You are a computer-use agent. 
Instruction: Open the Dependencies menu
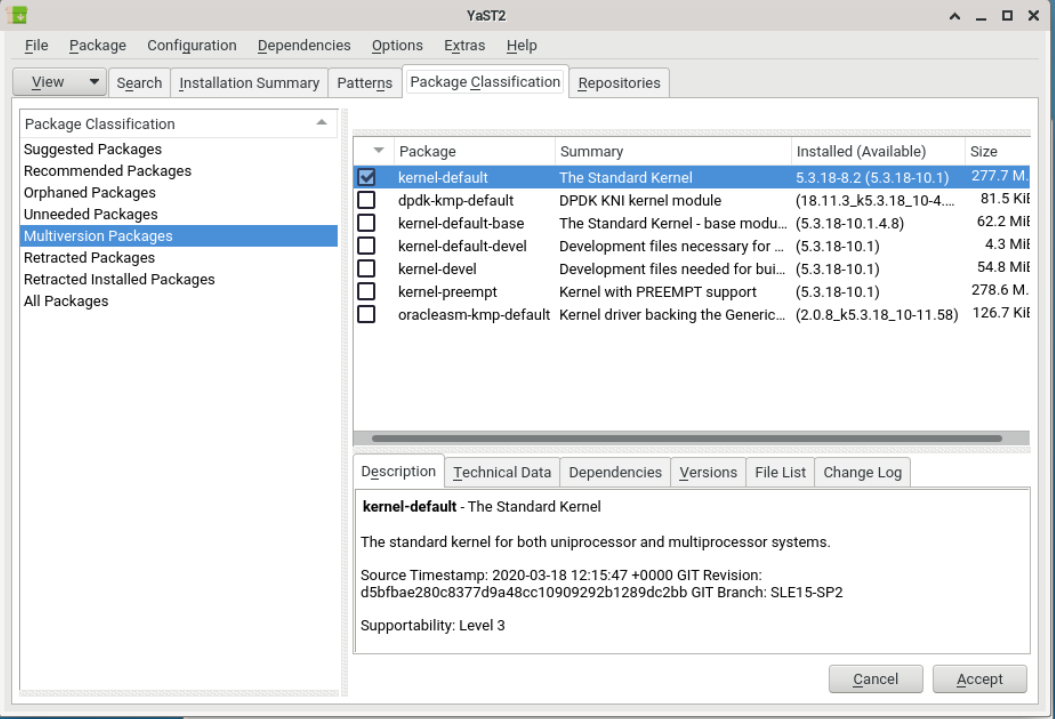[x=304, y=46]
